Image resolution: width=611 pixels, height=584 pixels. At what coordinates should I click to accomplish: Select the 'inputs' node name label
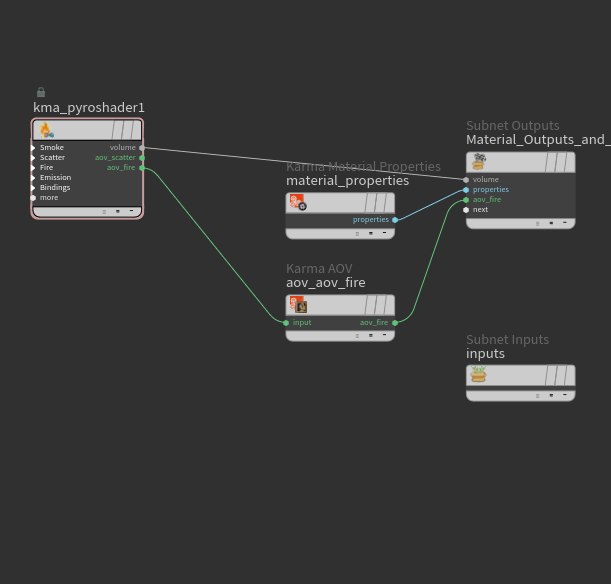[485, 354]
